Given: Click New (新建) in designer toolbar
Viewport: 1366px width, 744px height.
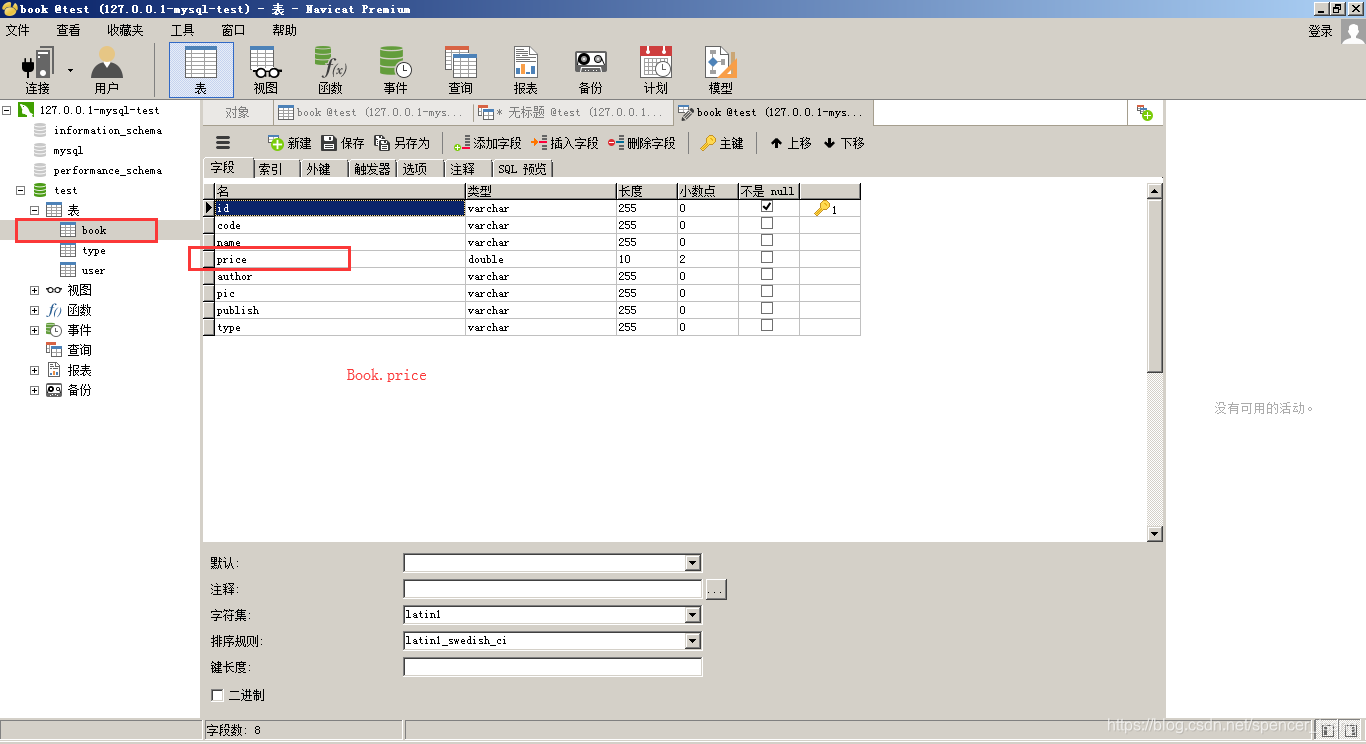Looking at the screenshot, I should coord(290,143).
